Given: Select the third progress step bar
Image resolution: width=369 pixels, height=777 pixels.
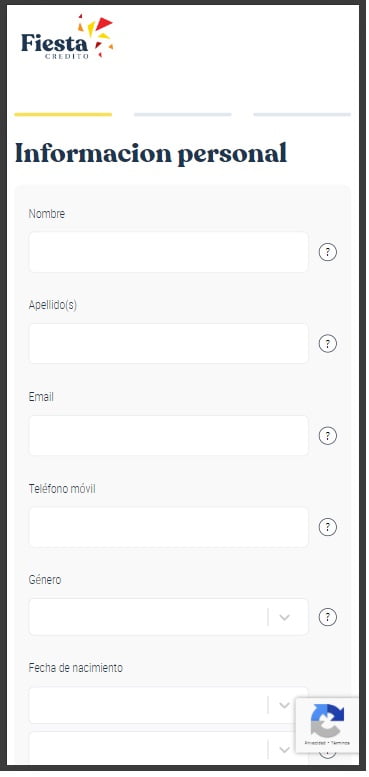Looking at the screenshot, I should [x=302, y=114].
